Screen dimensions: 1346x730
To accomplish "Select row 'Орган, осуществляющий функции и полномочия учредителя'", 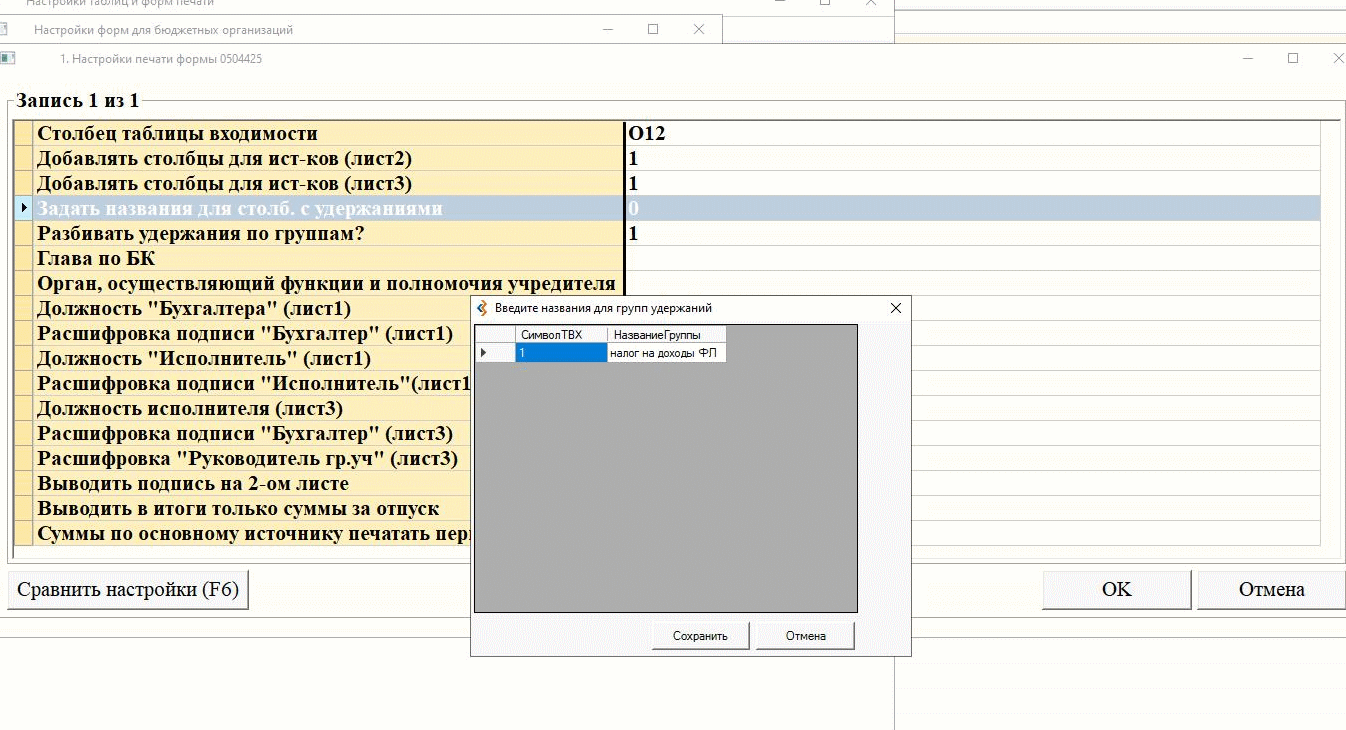I will tap(328, 284).
